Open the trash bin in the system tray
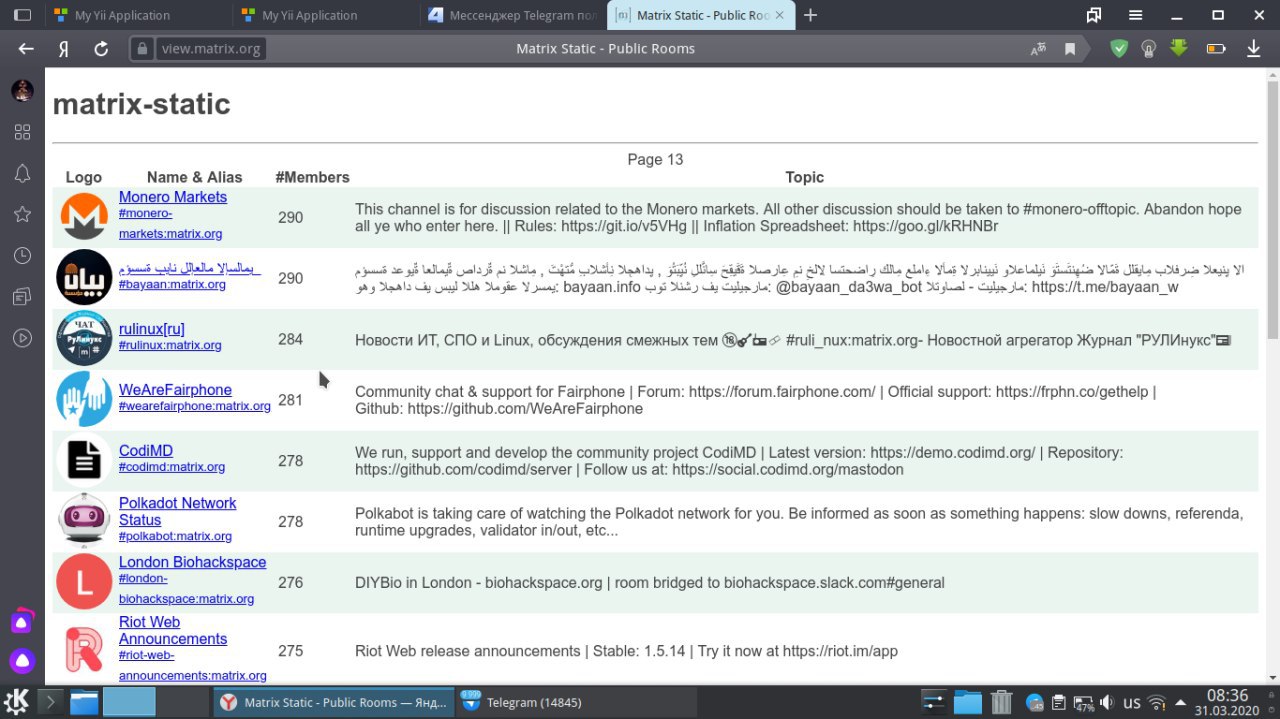Image resolution: width=1280 pixels, height=719 pixels. pyautogui.click(x=1002, y=702)
